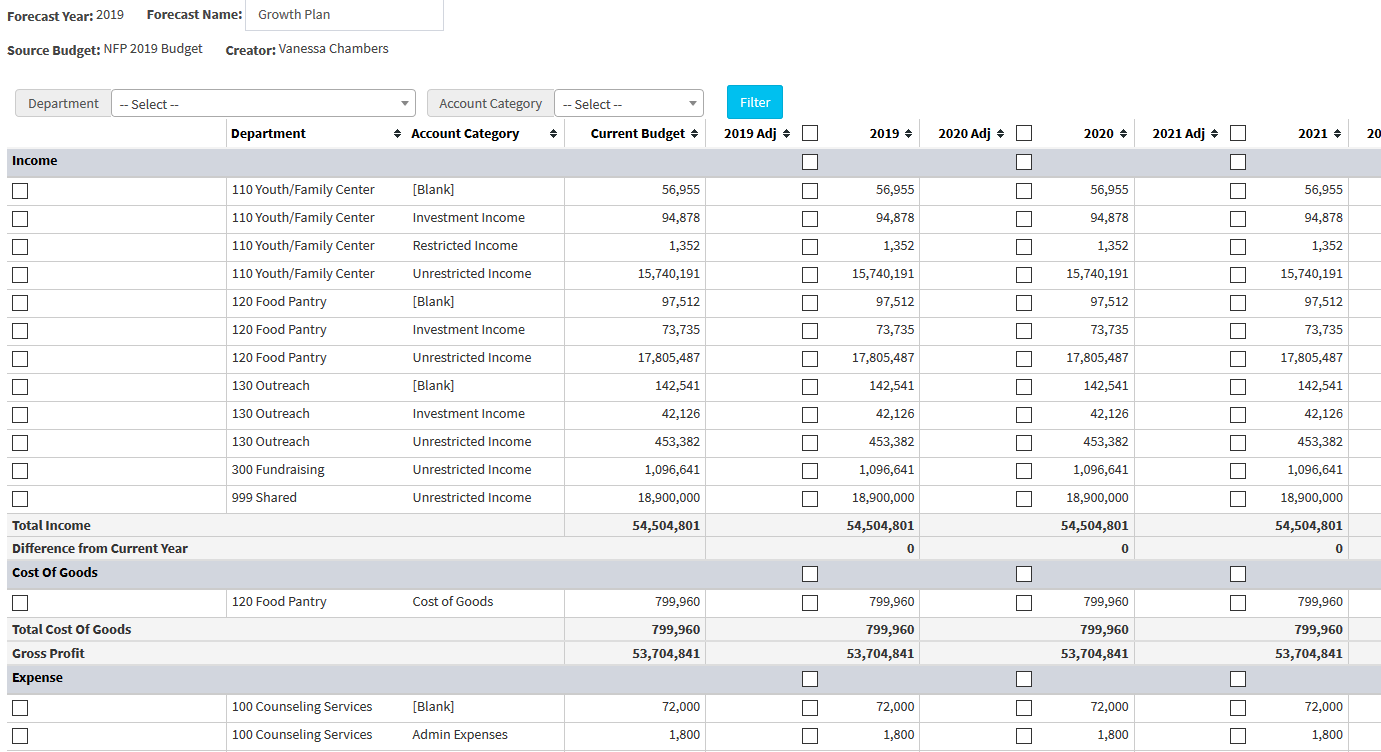Viewport: 1381px width, 752px height.
Task: Select row checkbox for 100 Counseling Services Admin Expenses
Action: point(20,736)
